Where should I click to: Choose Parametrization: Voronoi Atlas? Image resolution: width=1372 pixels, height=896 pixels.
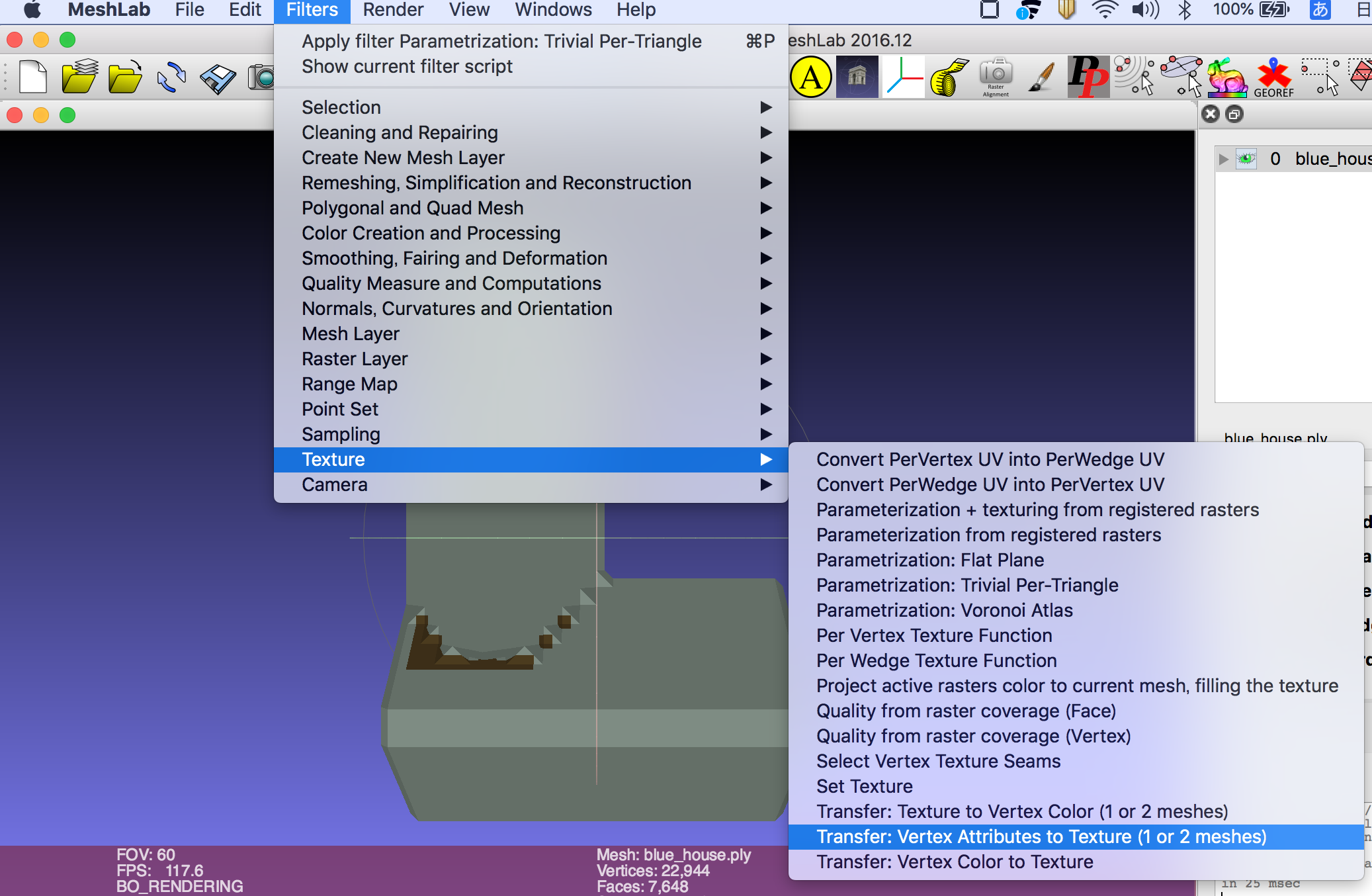click(1076, 610)
